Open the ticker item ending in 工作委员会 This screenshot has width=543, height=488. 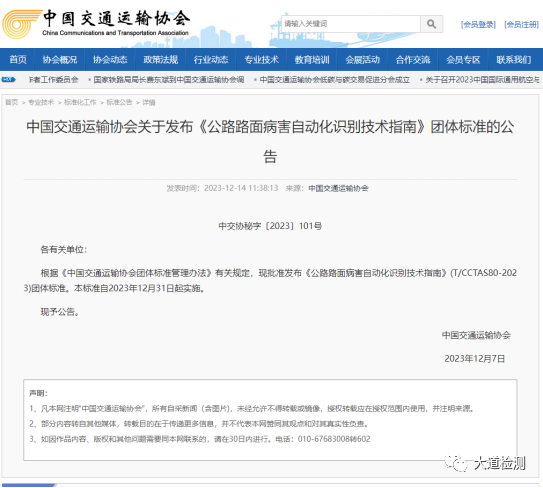pos(53,80)
